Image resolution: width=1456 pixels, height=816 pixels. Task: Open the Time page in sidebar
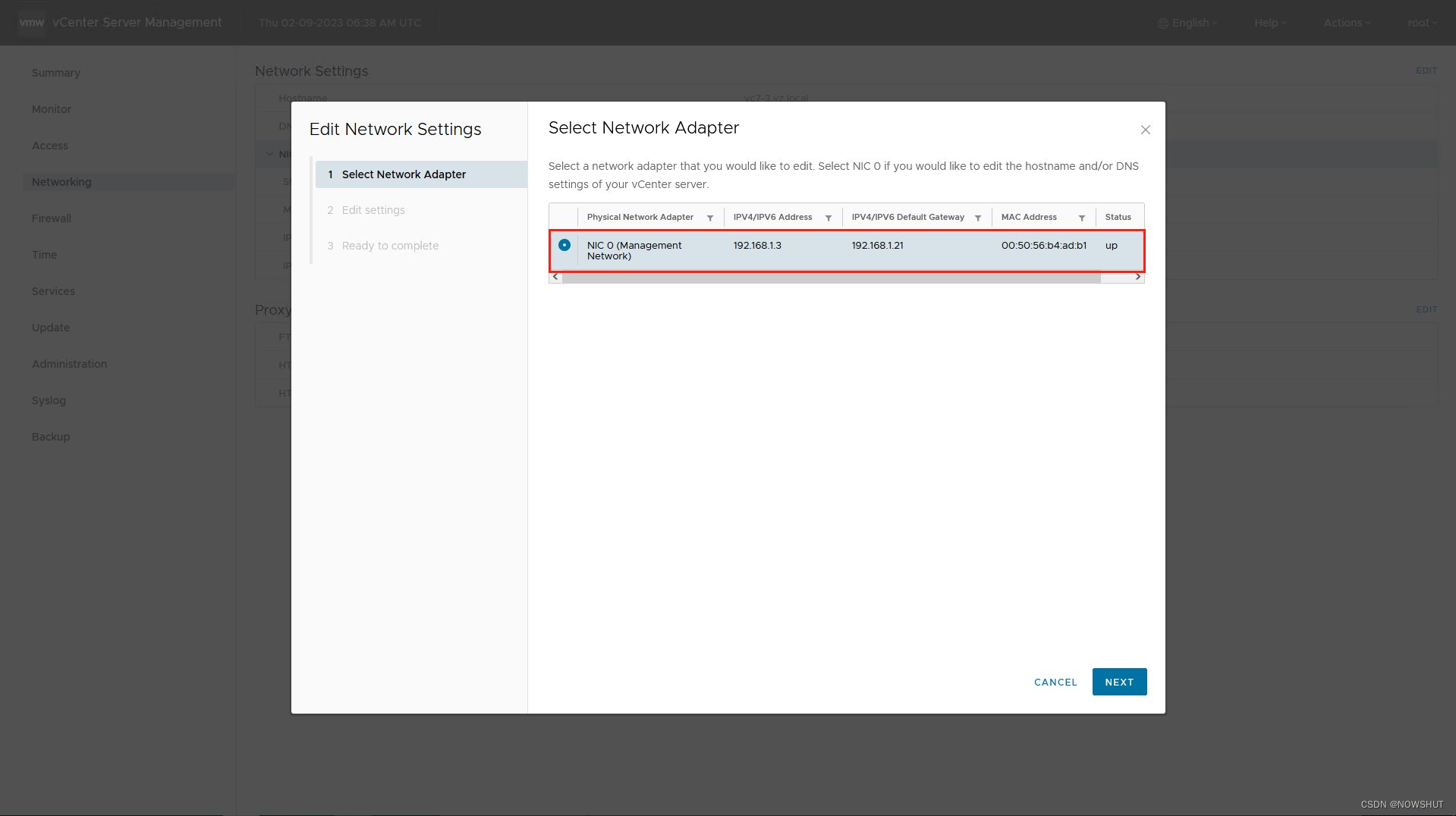[44, 255]
